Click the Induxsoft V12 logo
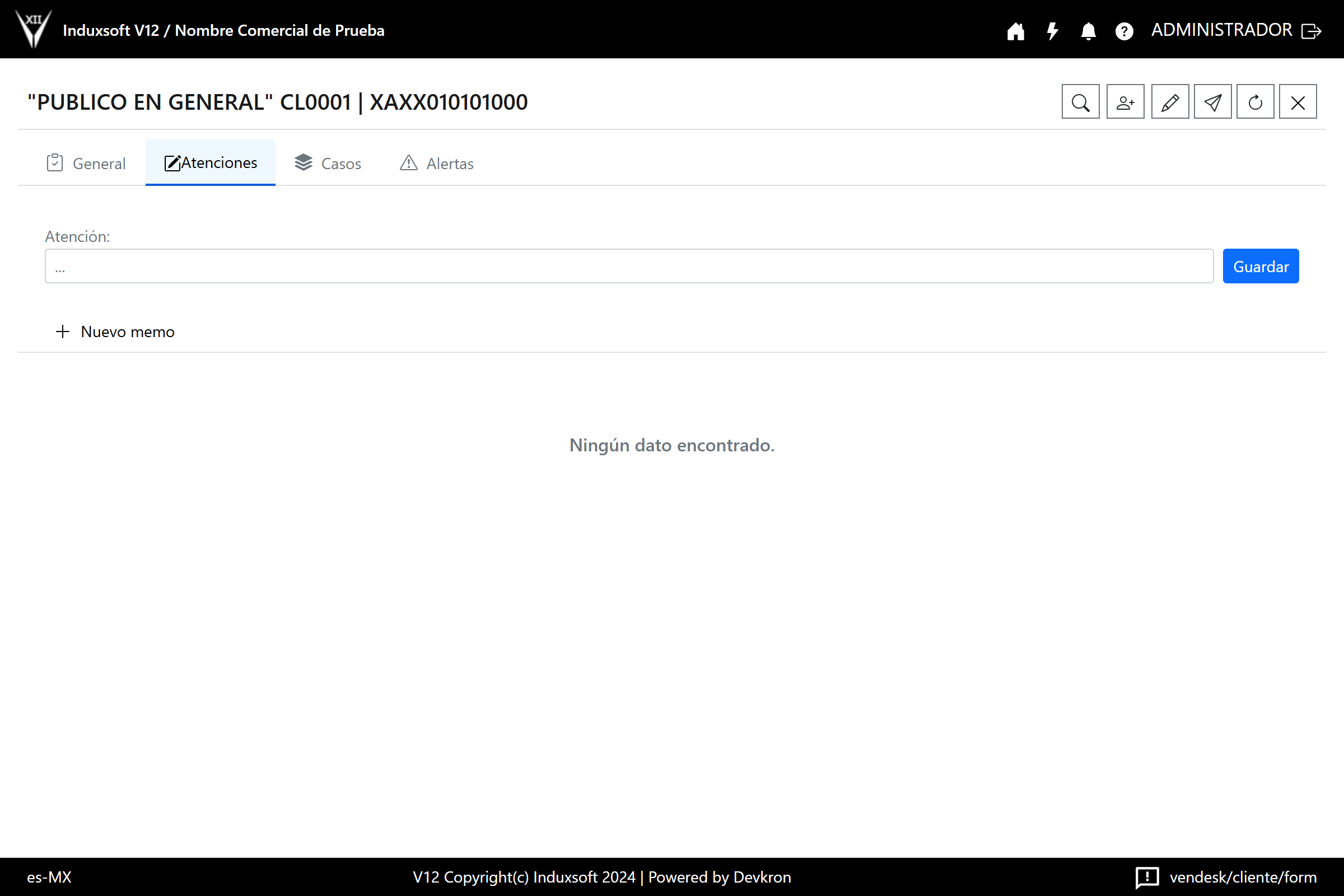The width and height of the screenshot is (1344, 896). pos(33,29)
